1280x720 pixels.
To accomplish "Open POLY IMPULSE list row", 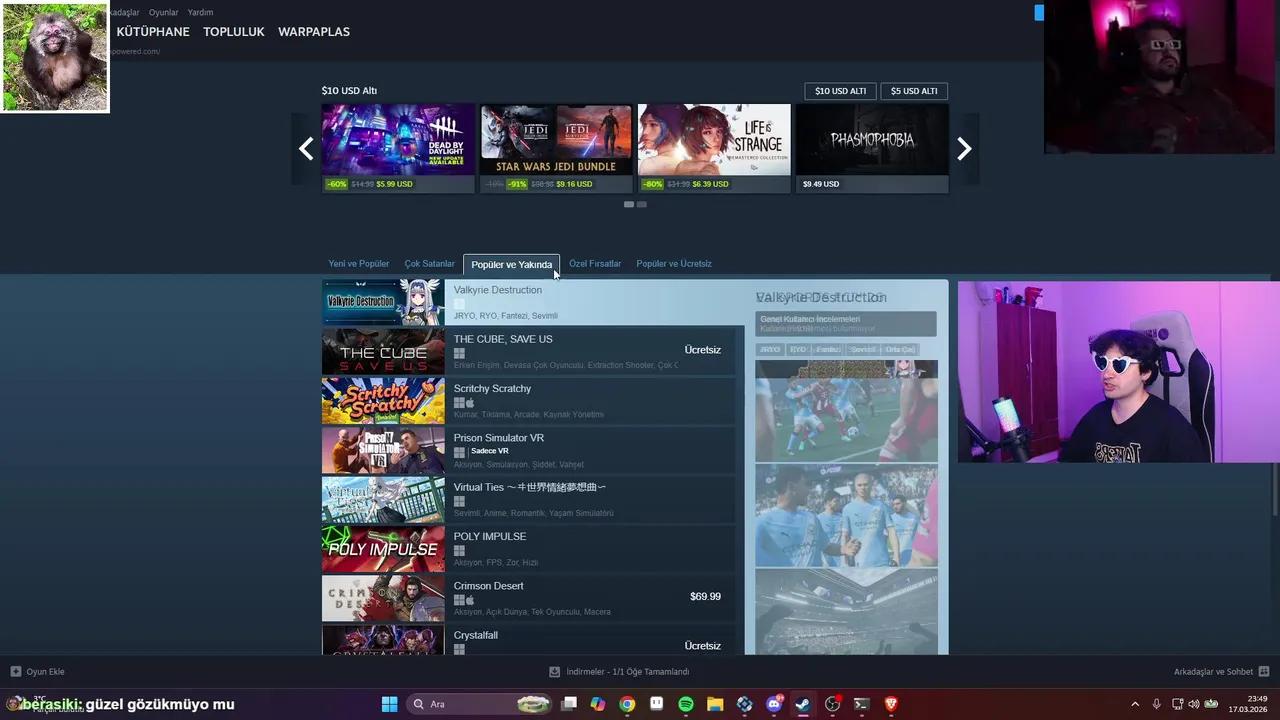I will pos(528,549).
